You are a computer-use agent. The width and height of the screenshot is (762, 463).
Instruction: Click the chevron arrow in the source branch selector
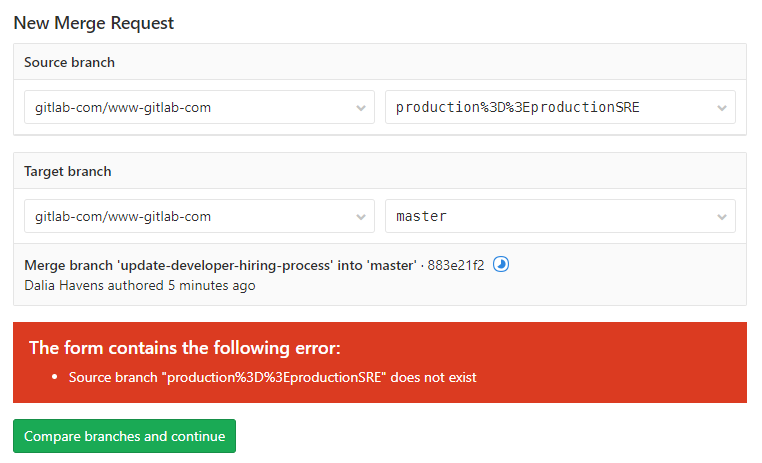722,108
